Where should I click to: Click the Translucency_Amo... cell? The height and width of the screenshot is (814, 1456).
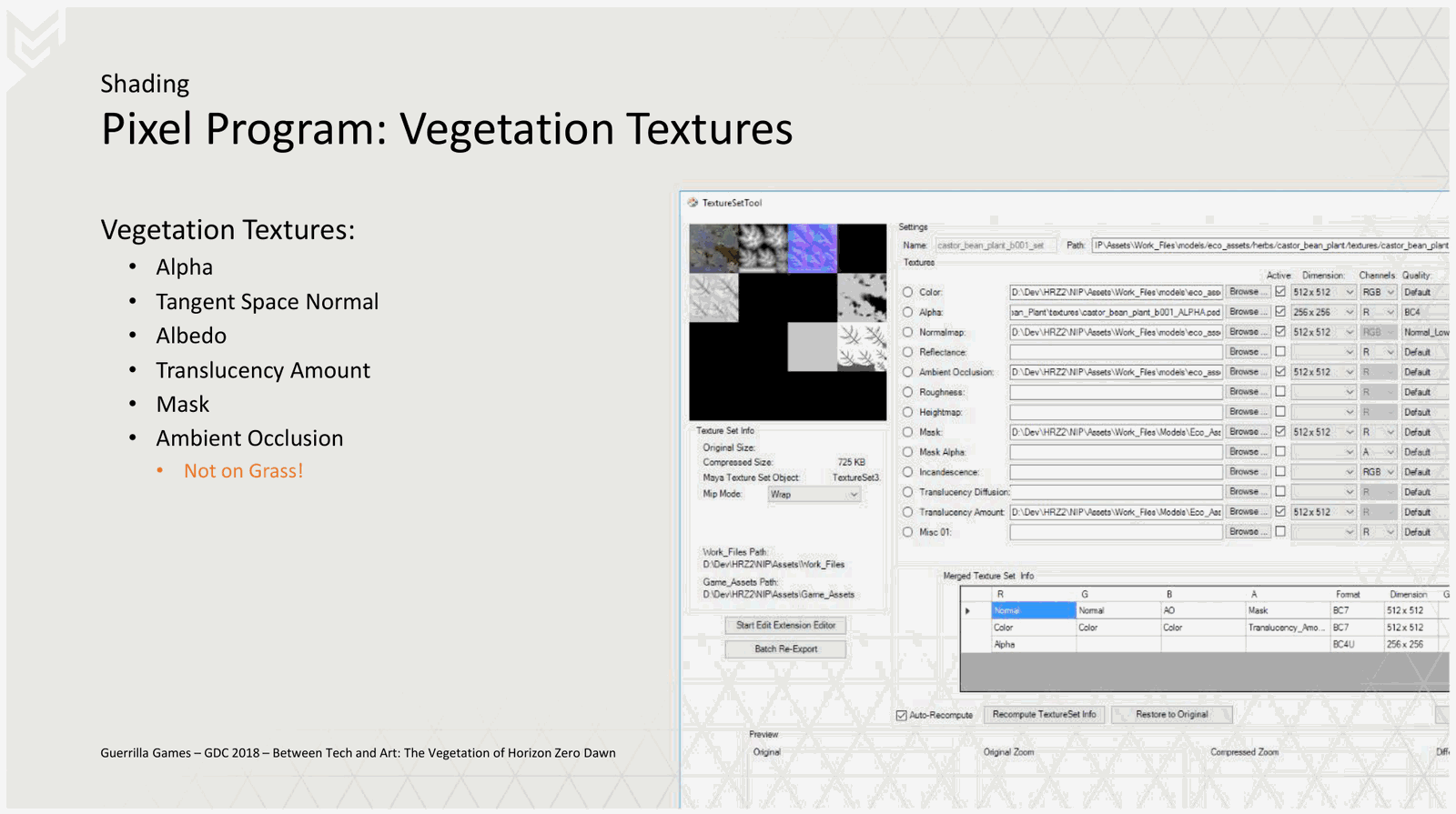[1288, 628]
